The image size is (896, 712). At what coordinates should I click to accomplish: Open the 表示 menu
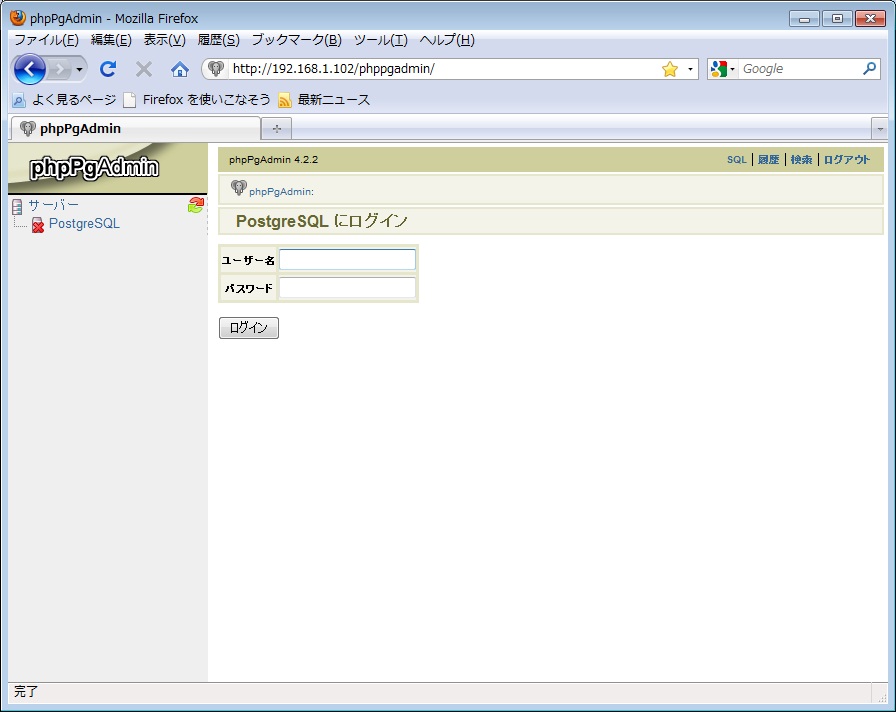(x=165, y=40)
